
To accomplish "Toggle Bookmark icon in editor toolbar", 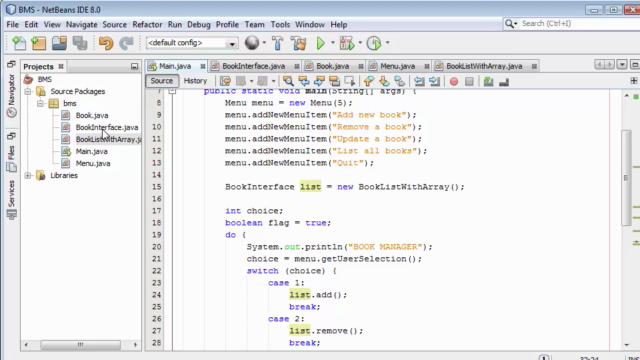I will [x=400, y=81].
